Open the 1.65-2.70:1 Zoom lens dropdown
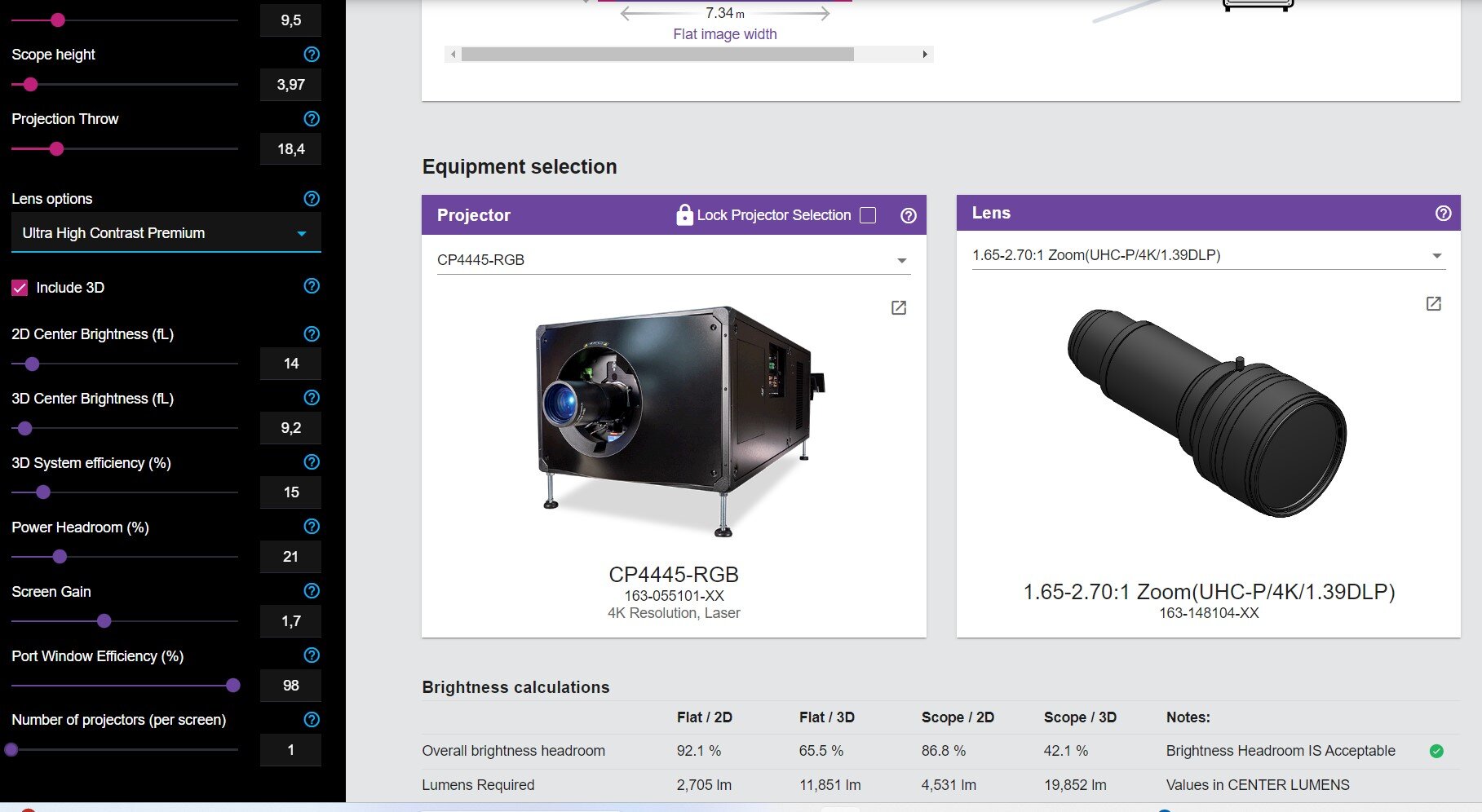This screenshot has height=812, width=1482. click(x=1207, y=255)
